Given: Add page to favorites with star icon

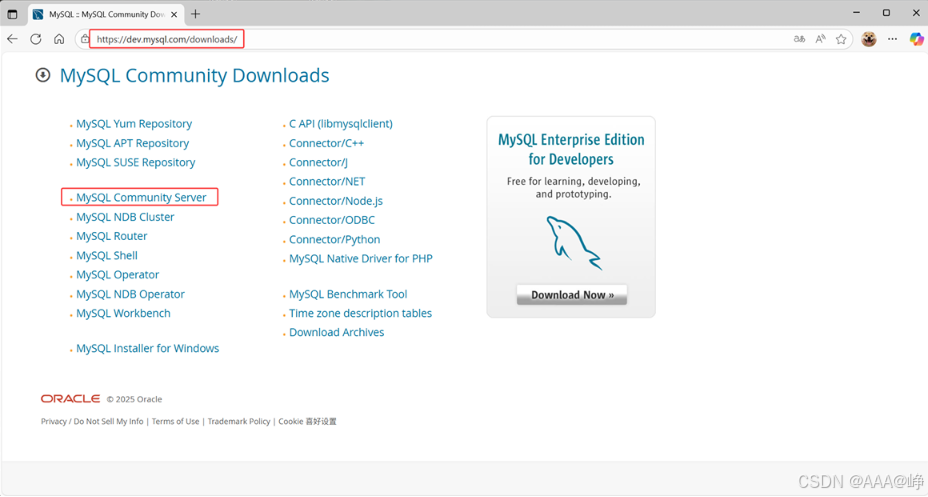Looking at the screenshot, I should 841,39.
